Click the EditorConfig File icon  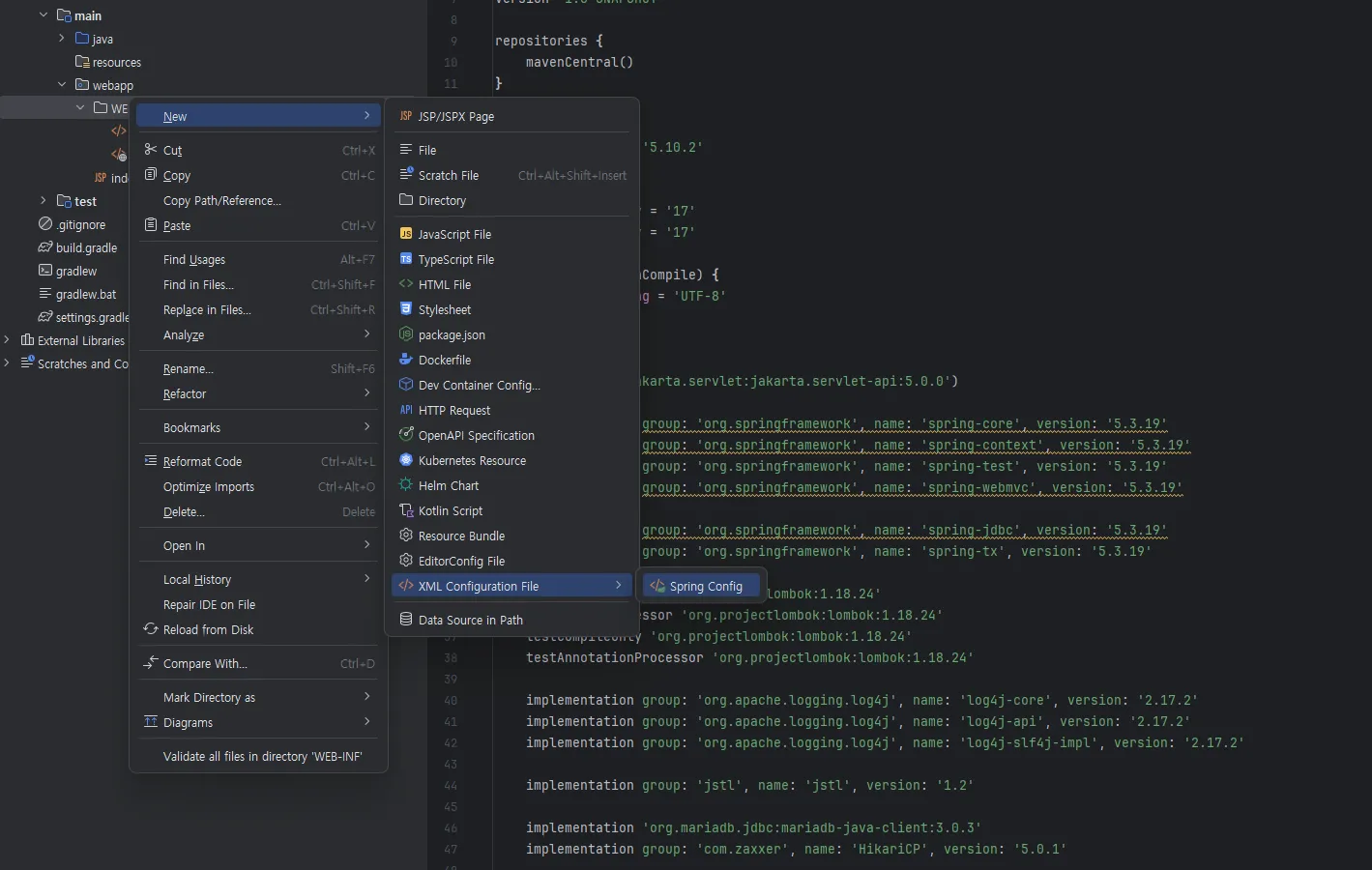[406, 561]
